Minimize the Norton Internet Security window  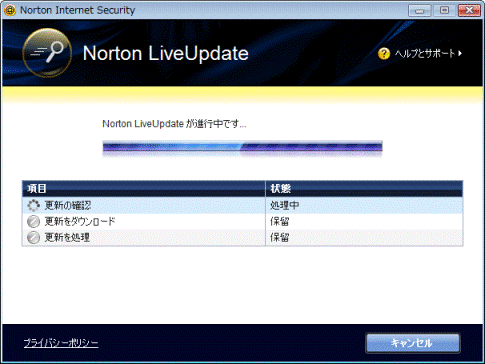point(419,10)
